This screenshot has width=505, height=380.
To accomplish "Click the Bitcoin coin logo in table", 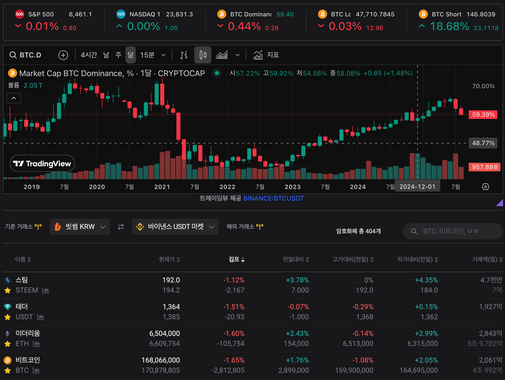I will point(7,360).
